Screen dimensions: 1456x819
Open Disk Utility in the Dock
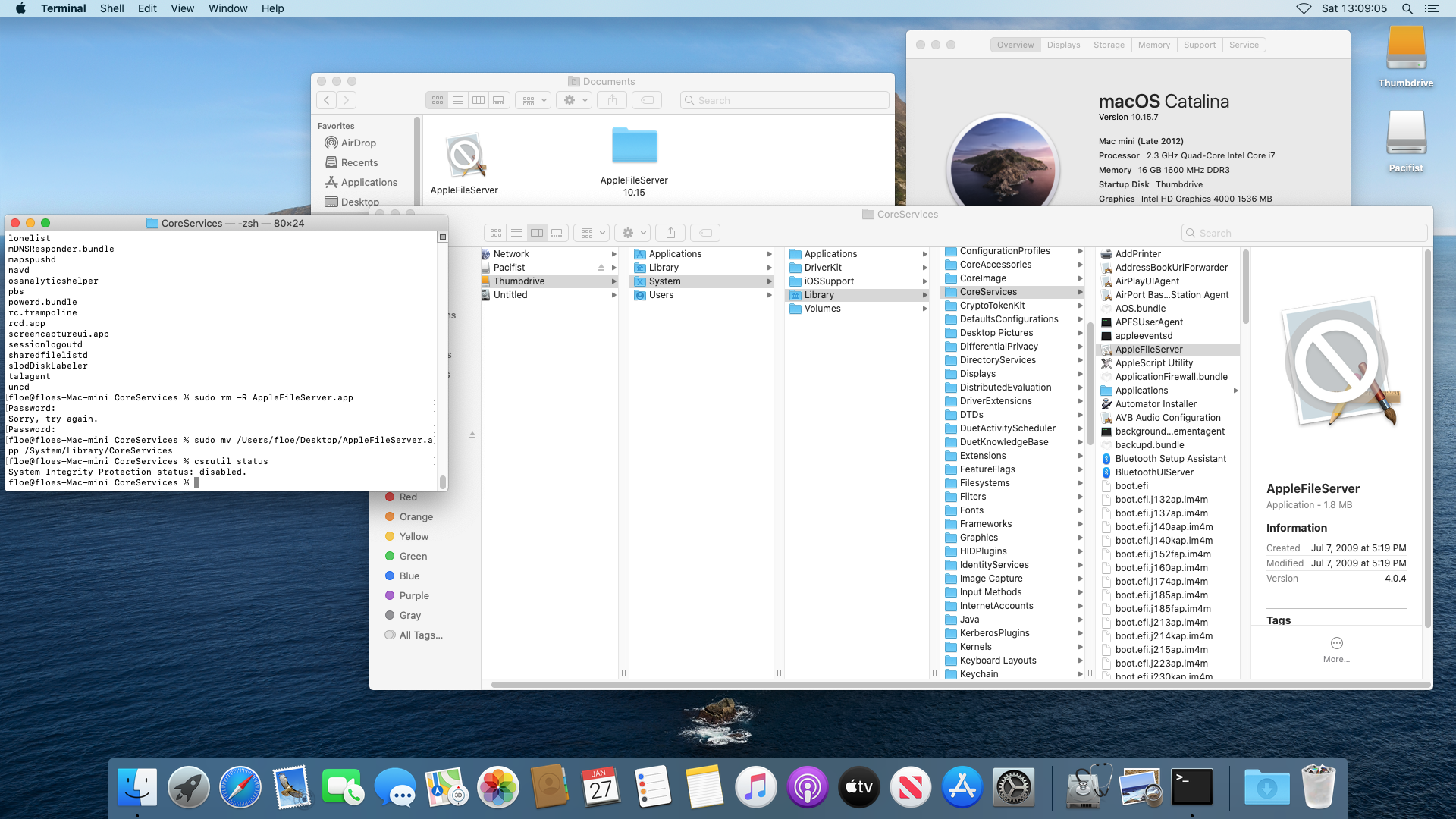pos(1089,786)
